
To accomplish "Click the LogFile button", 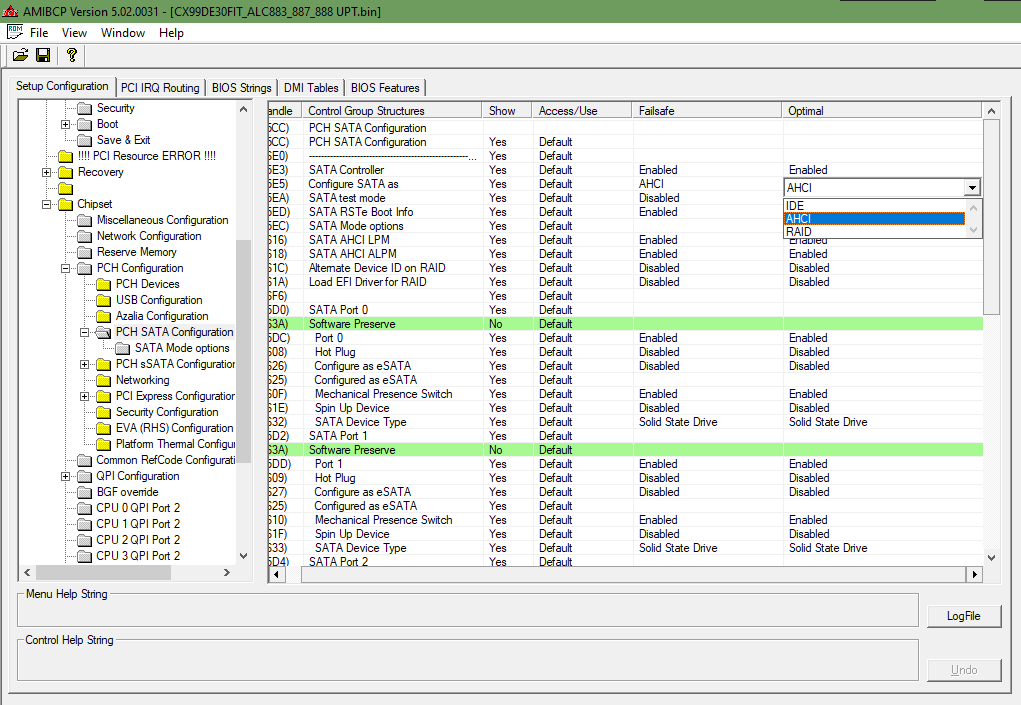I will point(964,616).
